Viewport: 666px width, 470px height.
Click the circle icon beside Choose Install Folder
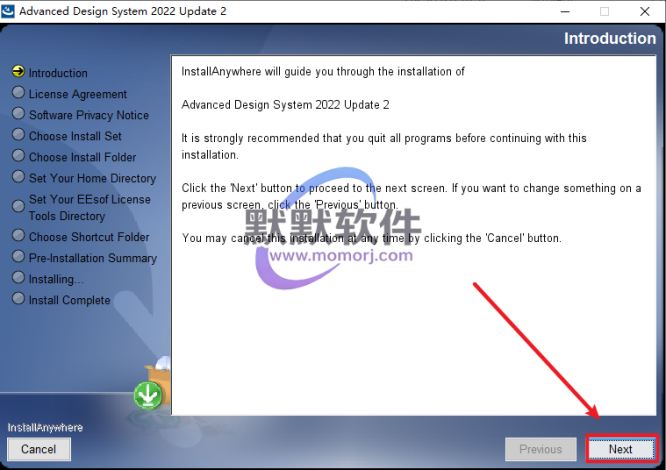18,155
